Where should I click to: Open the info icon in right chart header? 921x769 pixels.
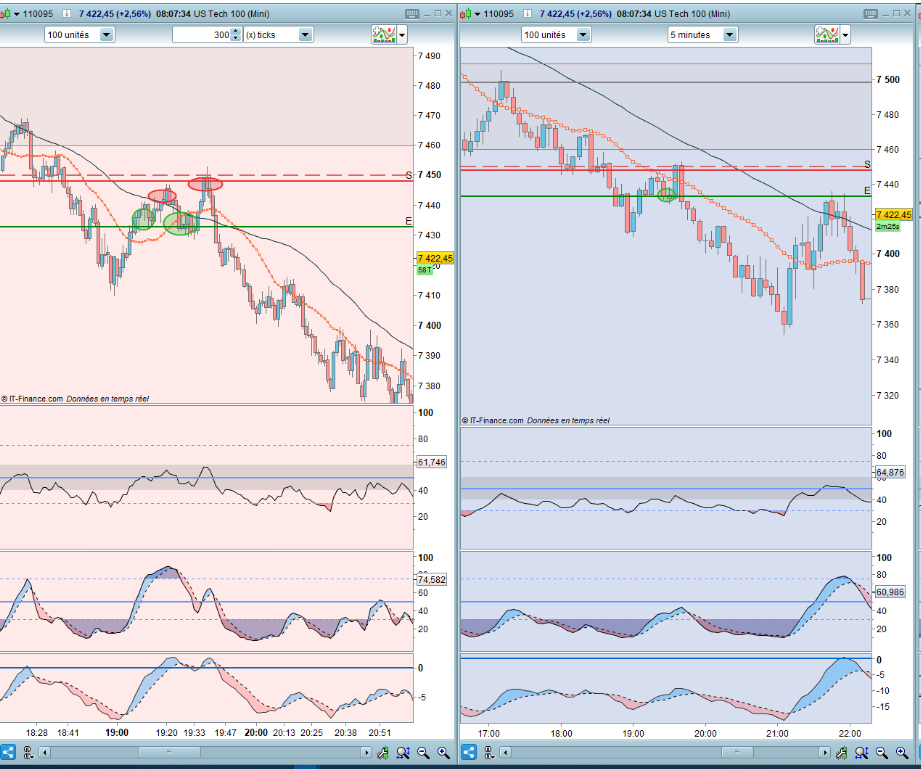tap(527, 14)
